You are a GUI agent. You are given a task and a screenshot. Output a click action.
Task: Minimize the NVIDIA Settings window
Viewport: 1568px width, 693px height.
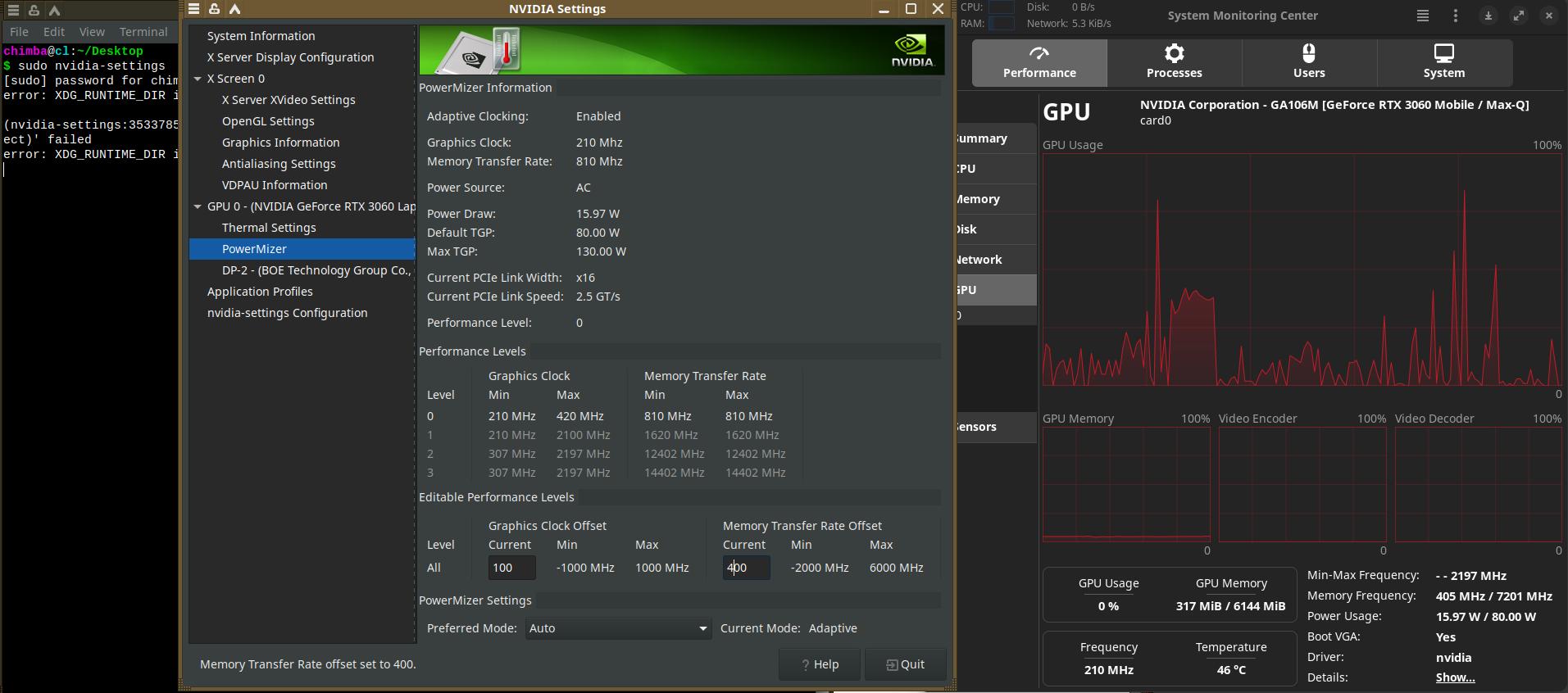pyautogui.click(x=884, y=10)
